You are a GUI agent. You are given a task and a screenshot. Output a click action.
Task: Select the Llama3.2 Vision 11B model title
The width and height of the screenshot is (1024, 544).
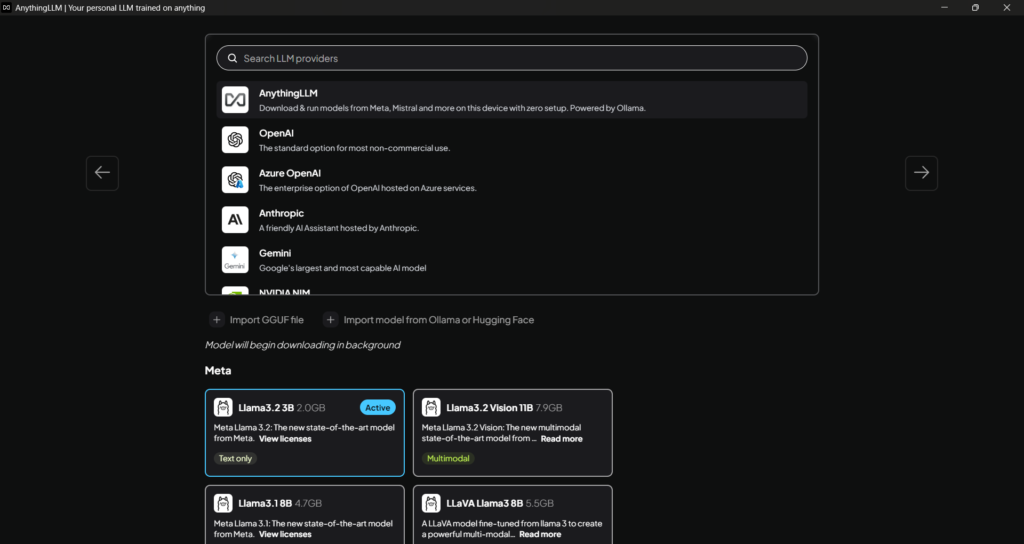(490, 408)
